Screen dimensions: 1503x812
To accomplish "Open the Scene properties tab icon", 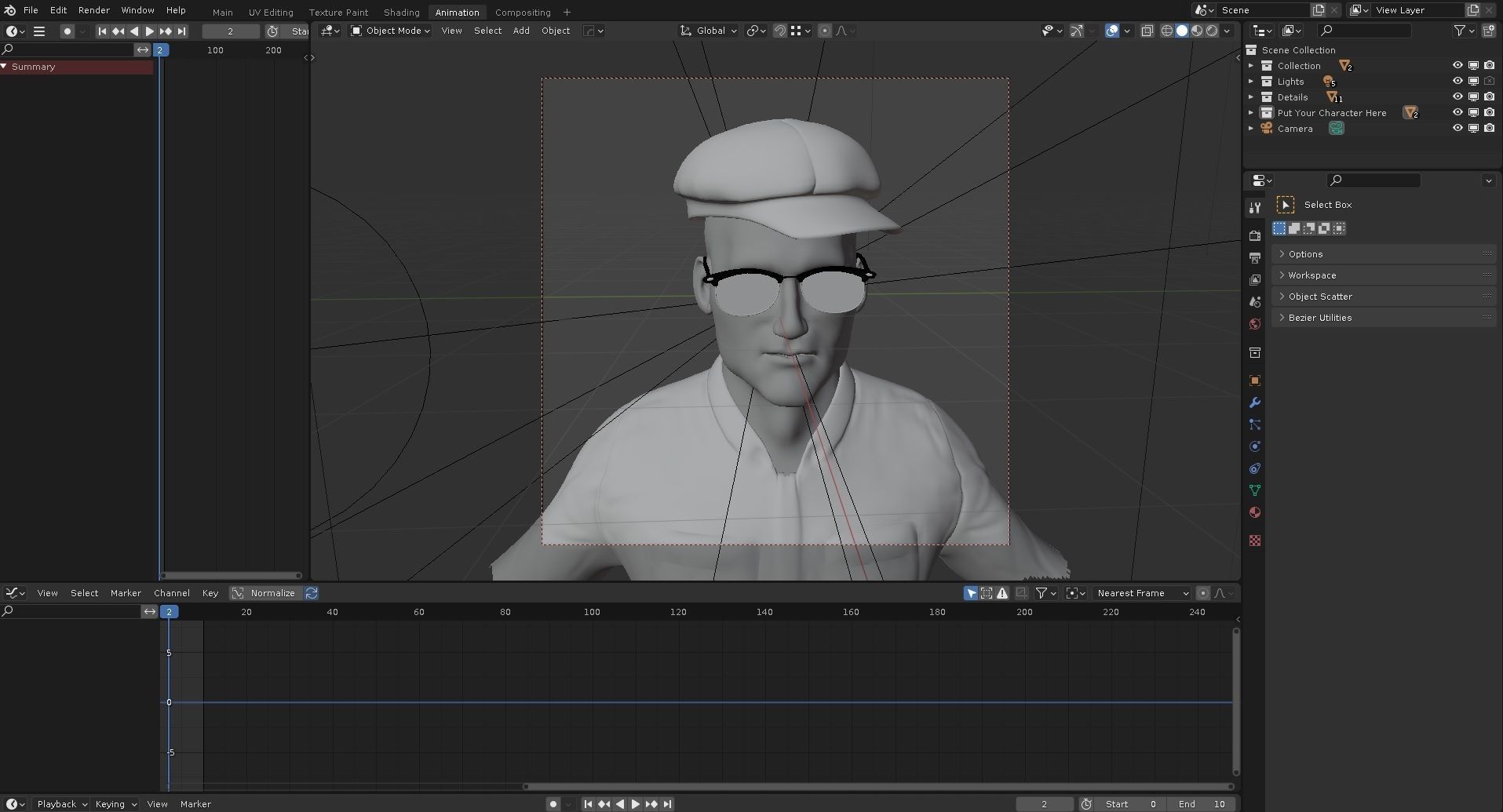I will pyautogui.click(x=1254, y=301).
